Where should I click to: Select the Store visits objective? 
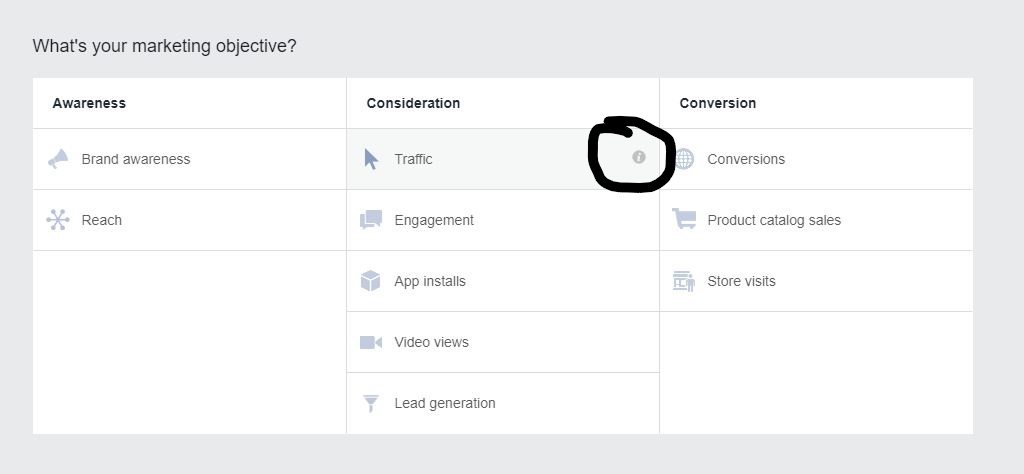[741, 281]
